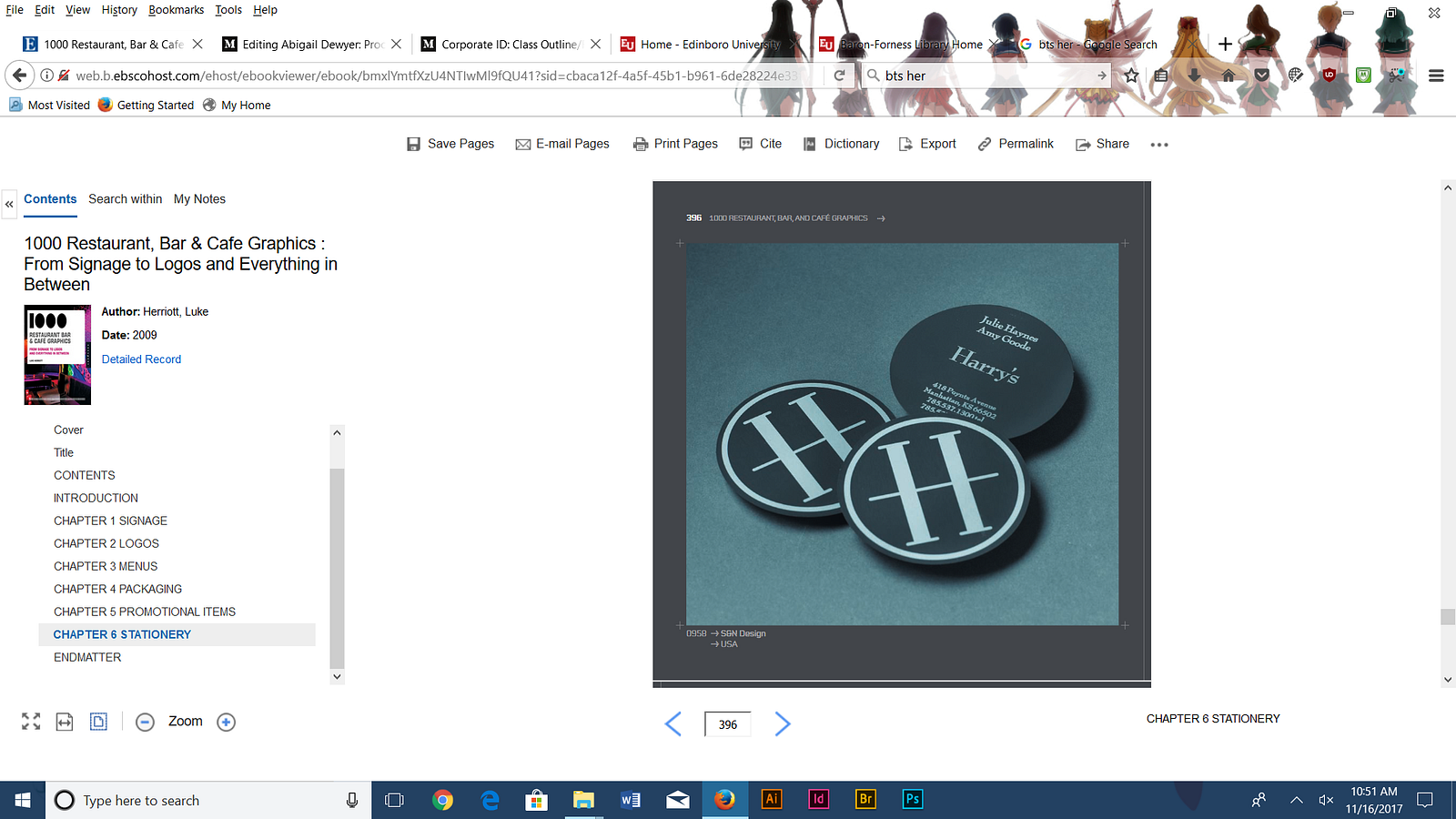
Task: Open the My Notes tab
Action: [199, 199]
